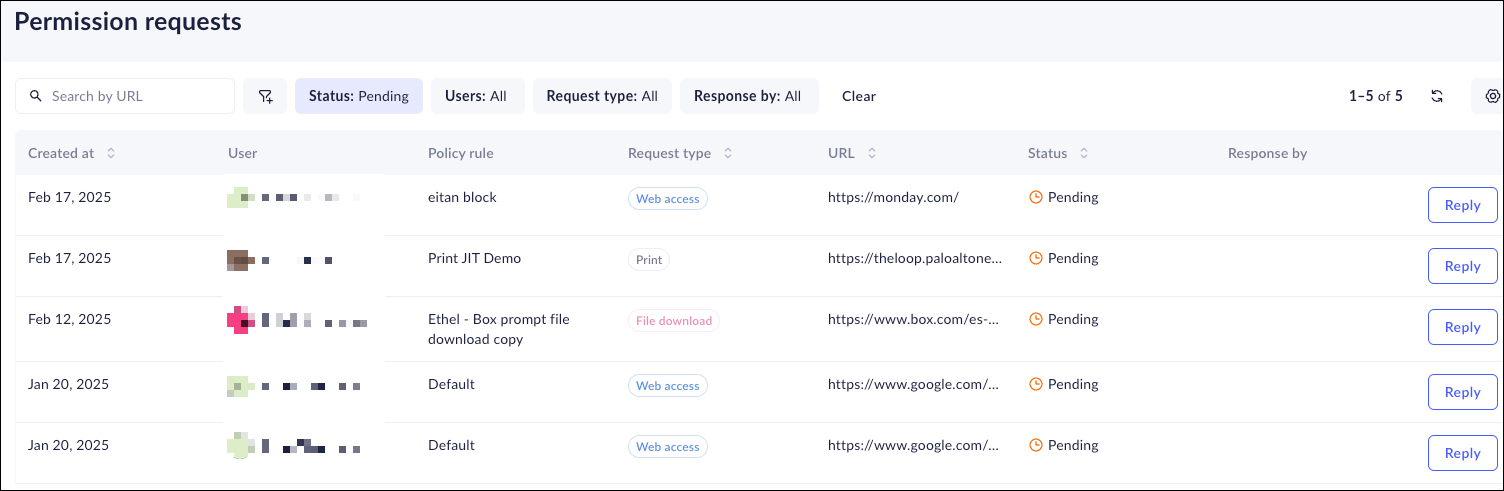Reply to the monday.com request
1504x491 pixels.
click(1462, 205)
